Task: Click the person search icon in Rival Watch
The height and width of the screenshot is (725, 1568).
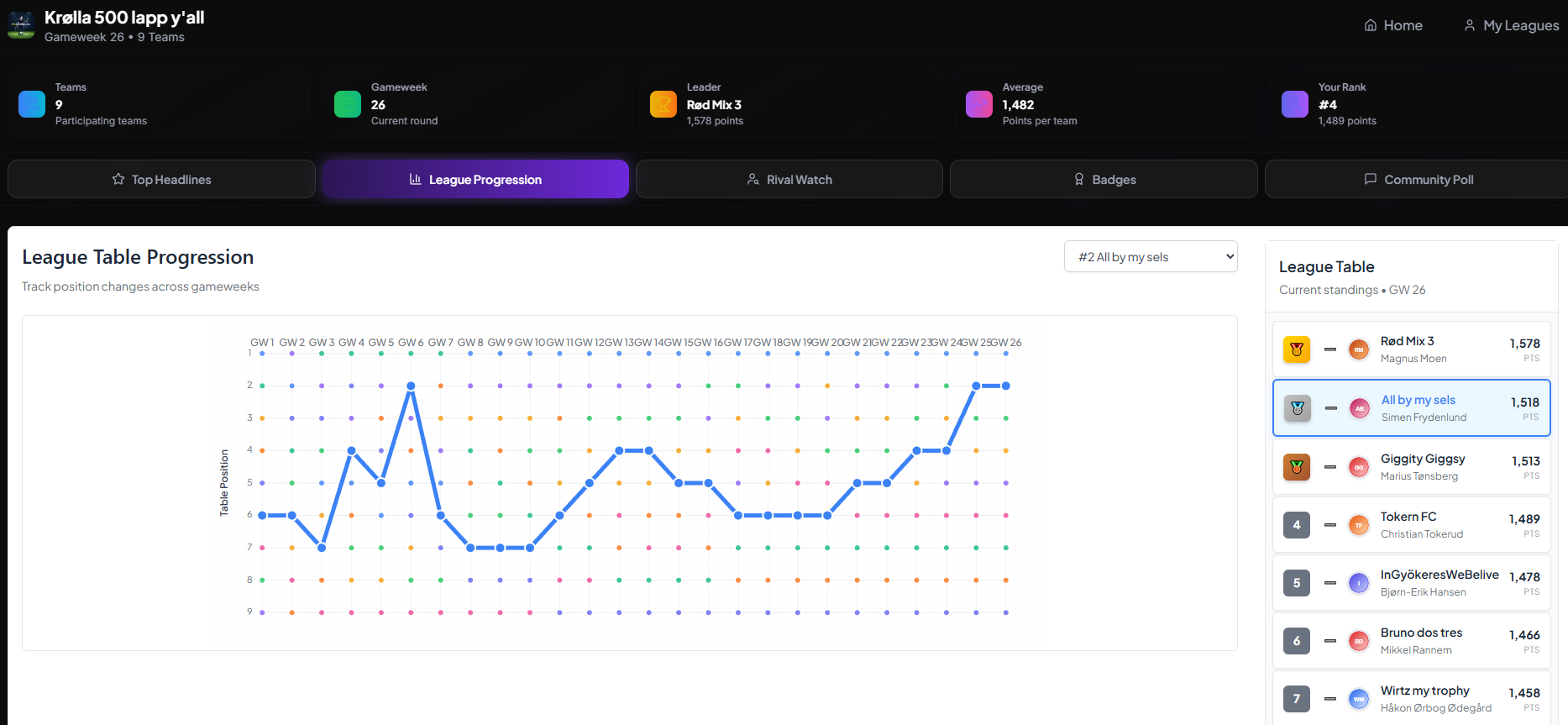Action: click(753, 179)
